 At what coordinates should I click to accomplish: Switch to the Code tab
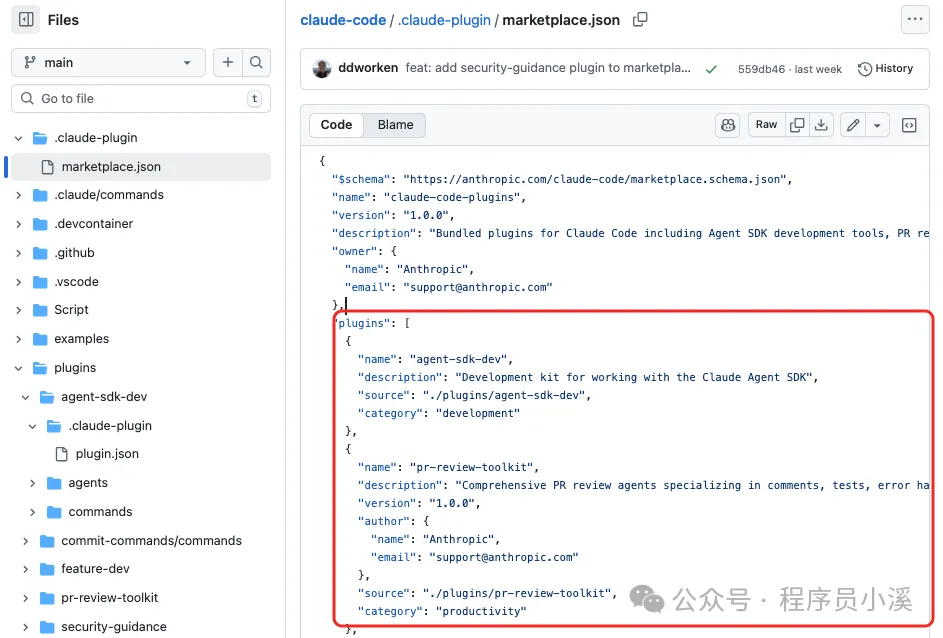point(336,125)
